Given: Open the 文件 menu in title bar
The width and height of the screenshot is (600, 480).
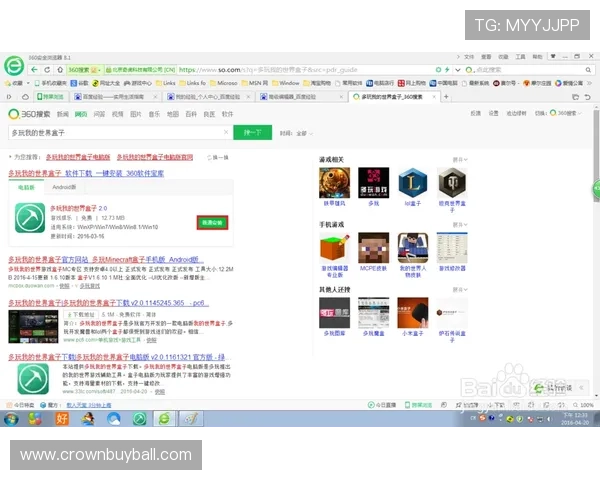Looking at the screenshot, I should [469, 57].
